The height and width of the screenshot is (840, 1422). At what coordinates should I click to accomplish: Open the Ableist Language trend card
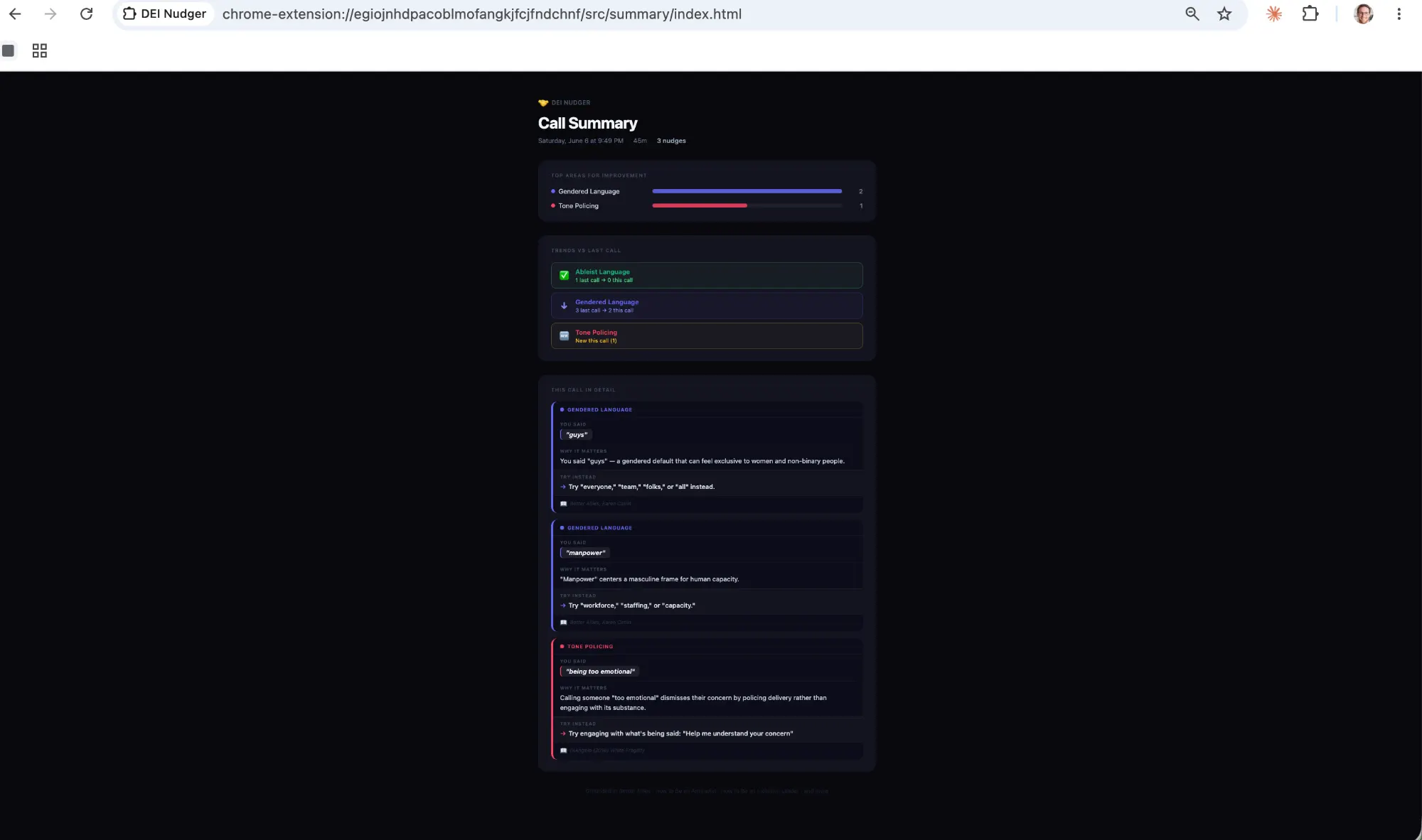707,276
